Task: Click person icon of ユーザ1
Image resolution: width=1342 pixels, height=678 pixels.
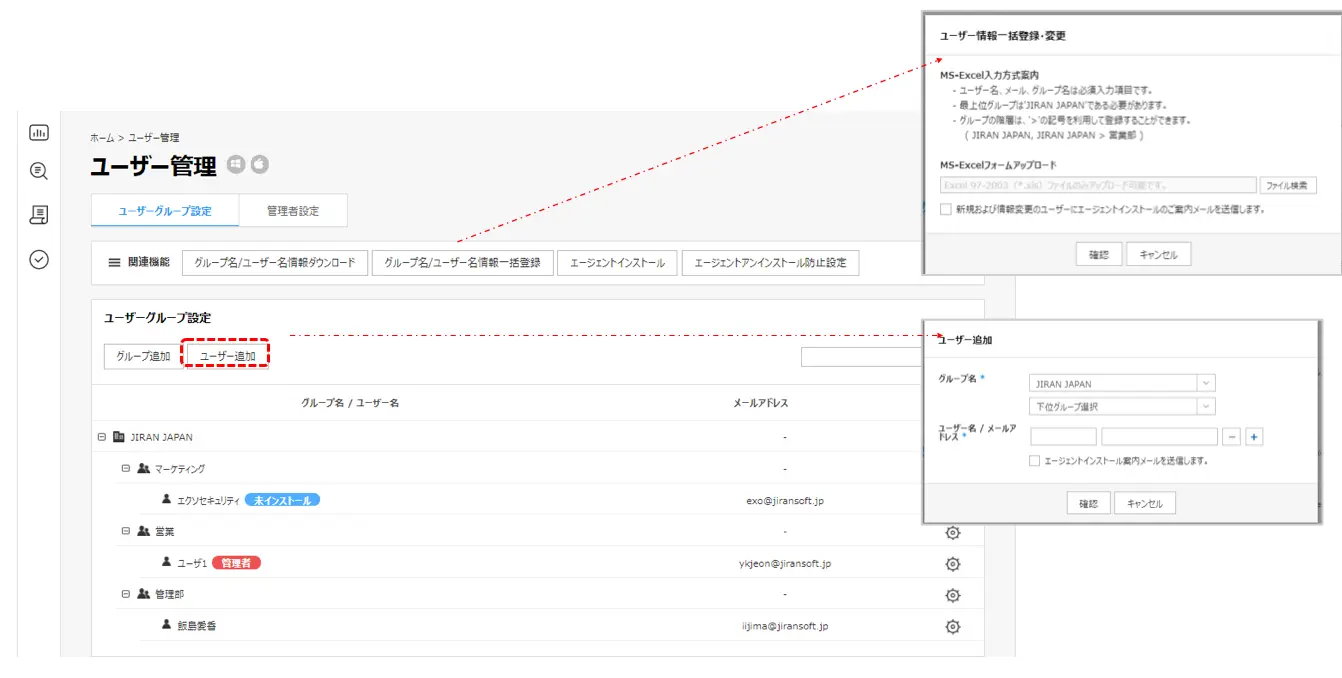Action: (167, 563)
